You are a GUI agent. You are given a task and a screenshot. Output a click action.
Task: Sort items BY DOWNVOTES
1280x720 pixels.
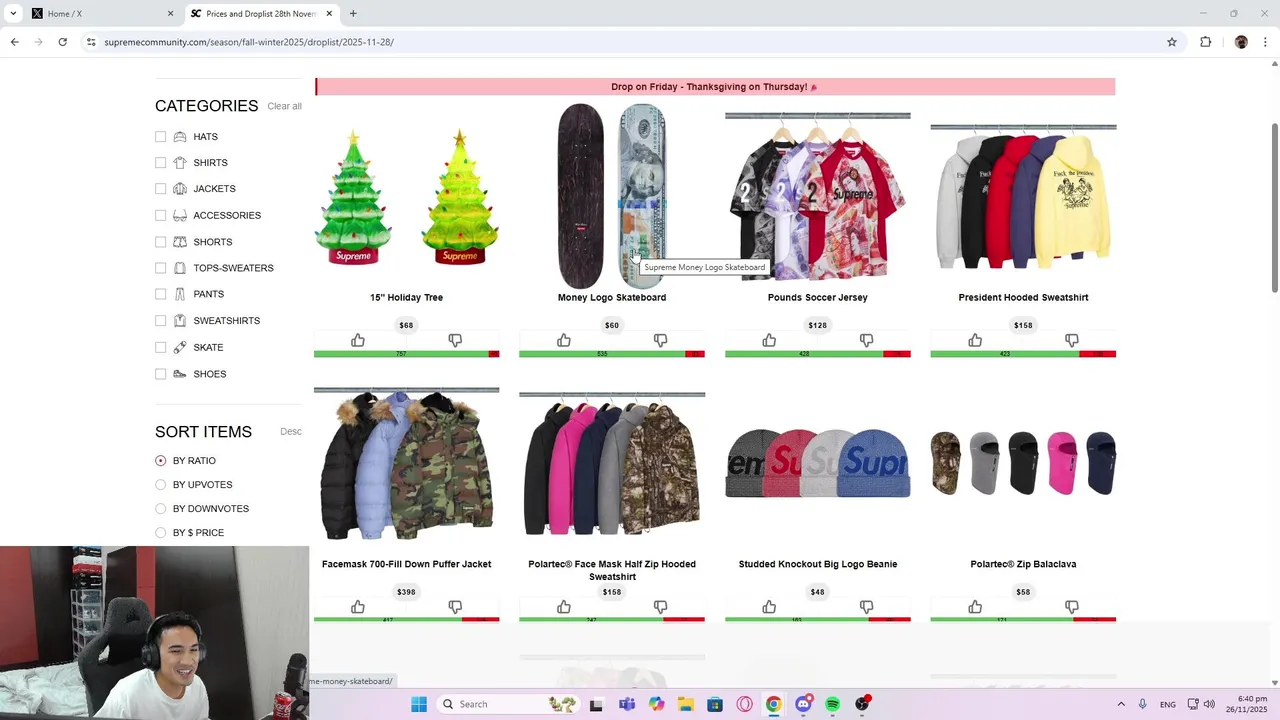pyautogui.click(x=160, y=509)
